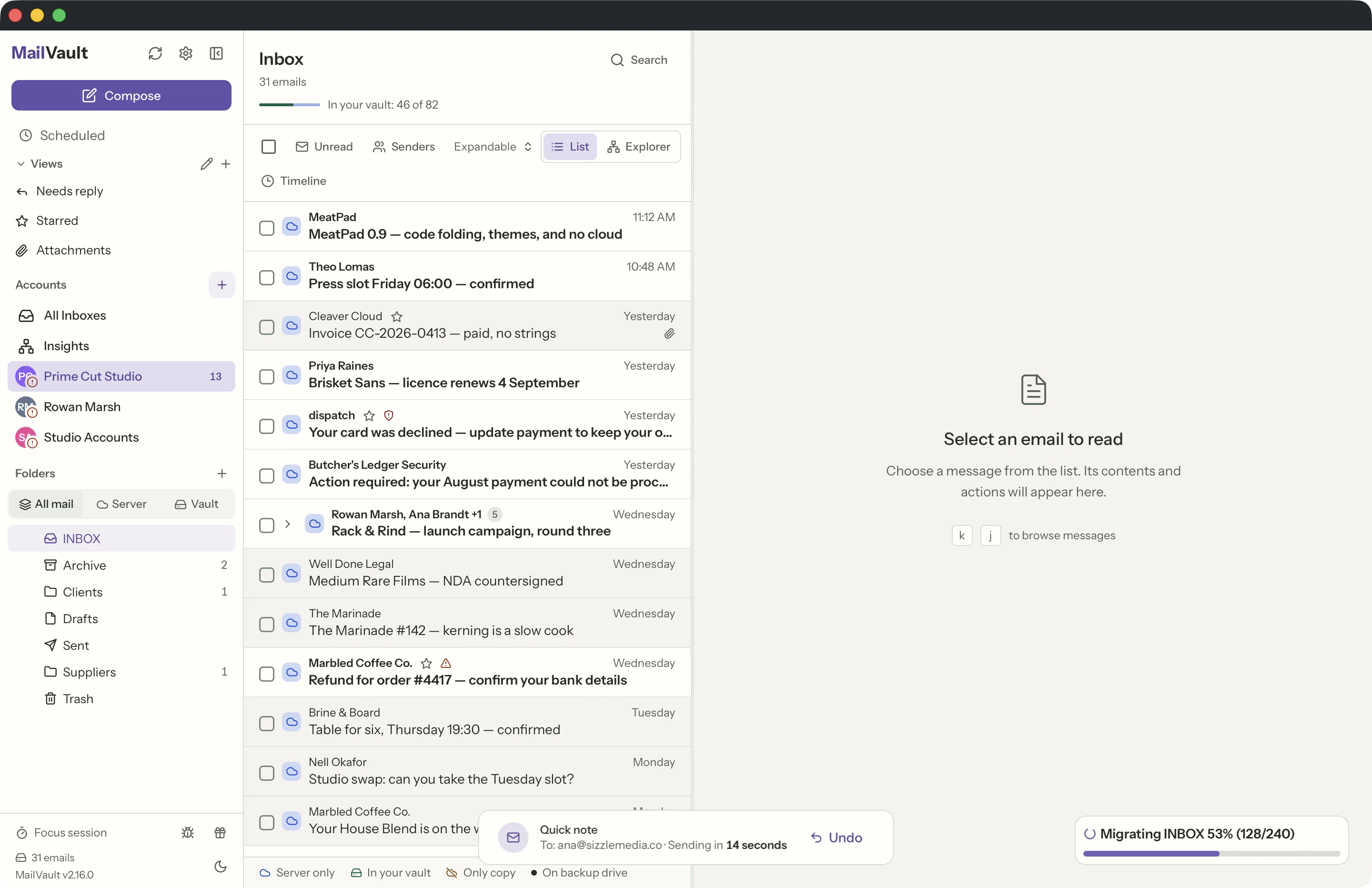Switch to List view
The width and height of the screenshot is (1372, 888).
[570, 146]
